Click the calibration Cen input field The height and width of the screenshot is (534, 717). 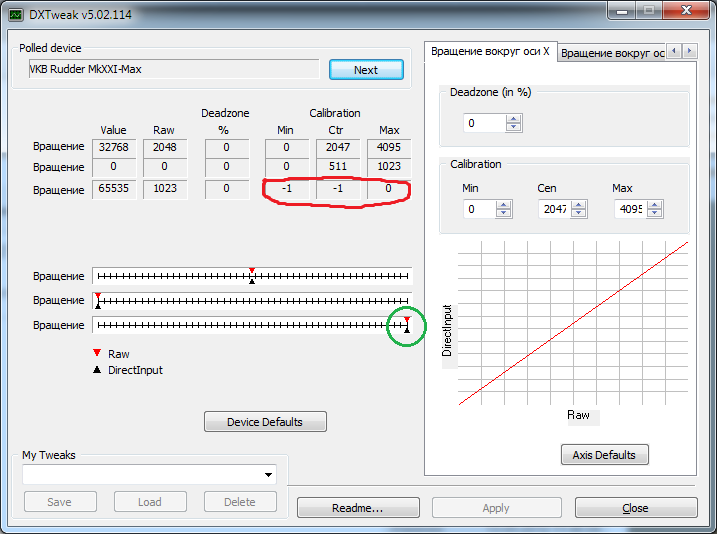tap(555, 209)
